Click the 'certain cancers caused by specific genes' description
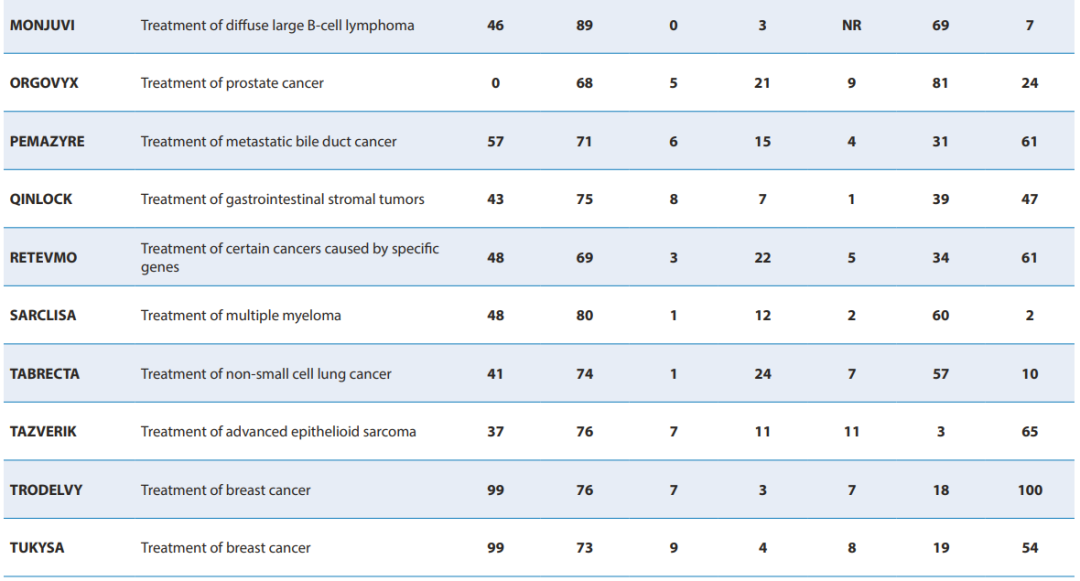Image resolution: width=1080 pixels, height=581 pixels. pos(289,257)
